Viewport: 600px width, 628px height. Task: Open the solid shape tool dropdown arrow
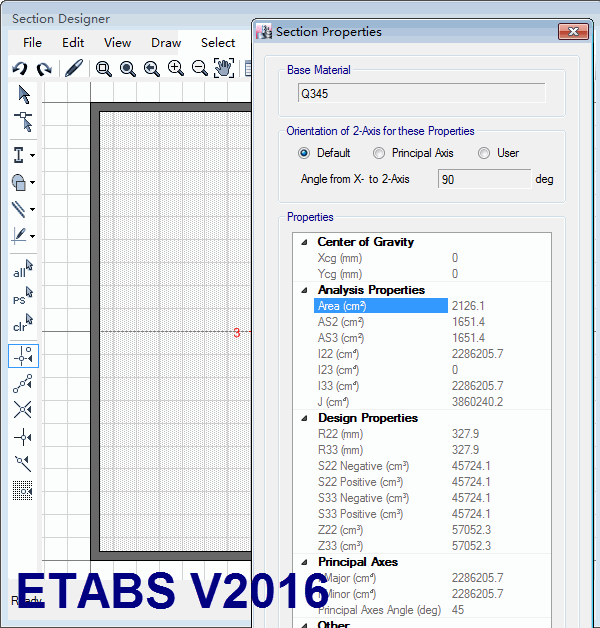pos(32,183)
